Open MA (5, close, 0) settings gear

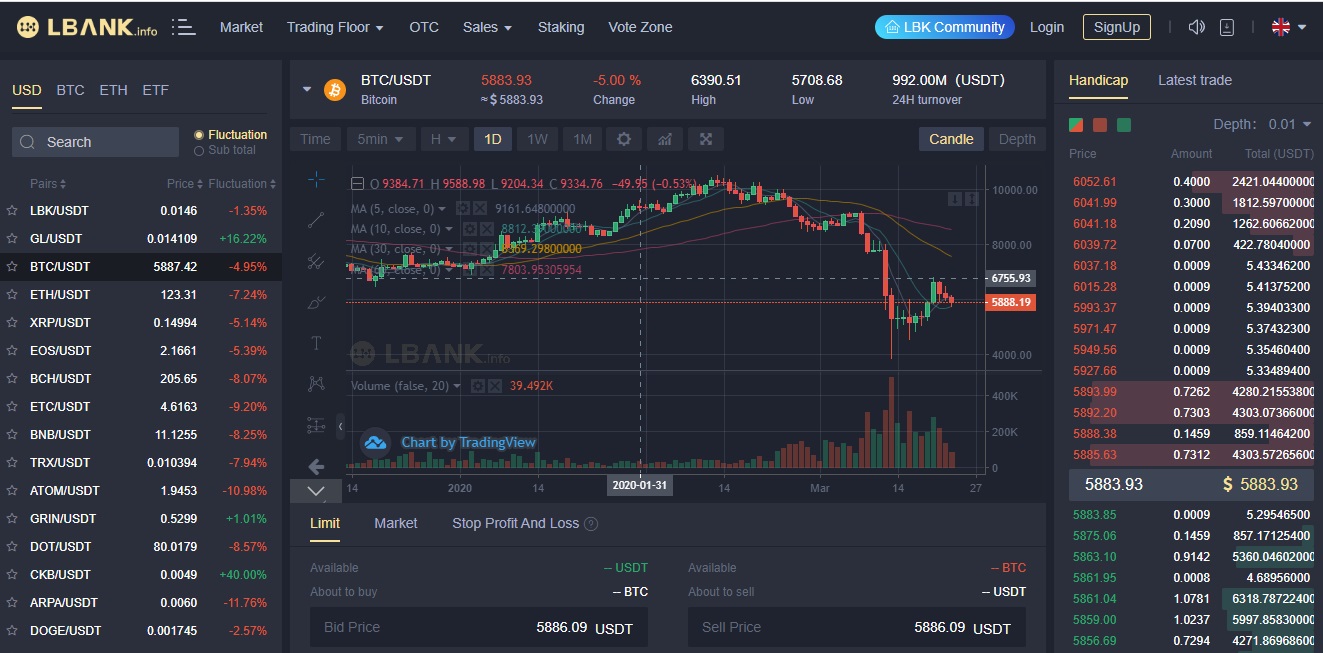coord(463,209)
